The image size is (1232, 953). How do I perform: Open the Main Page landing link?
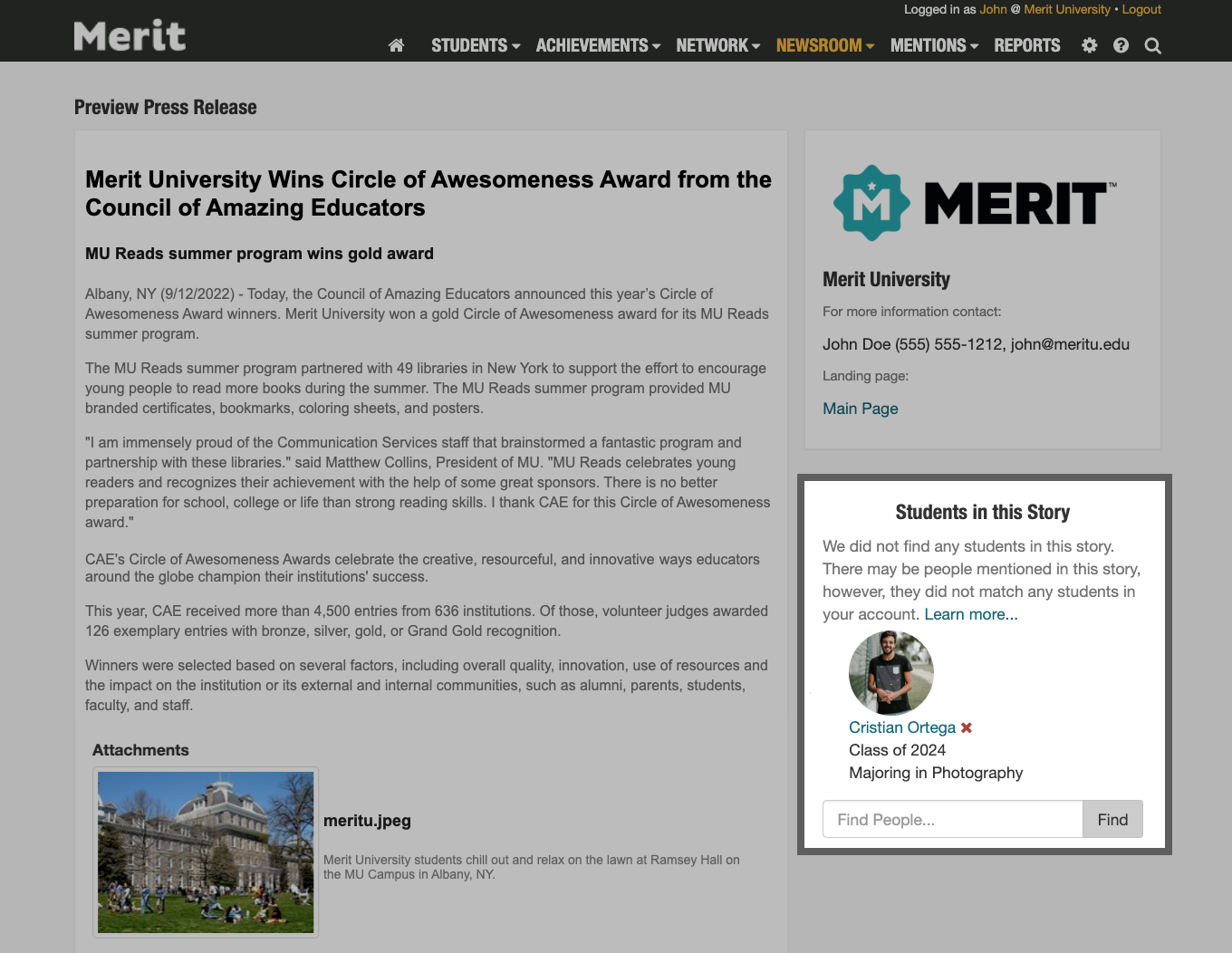(x=860, y=409)
